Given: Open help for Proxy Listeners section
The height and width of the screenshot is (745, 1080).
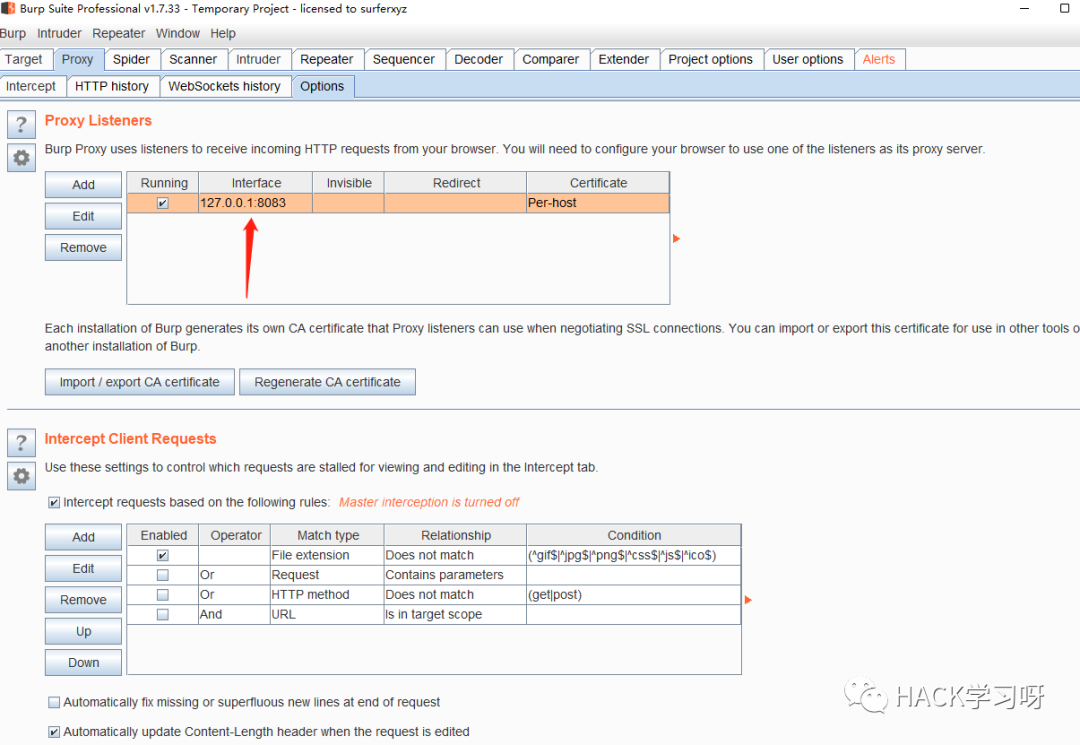Looking at the screenshot, I should tap(21, 125).
